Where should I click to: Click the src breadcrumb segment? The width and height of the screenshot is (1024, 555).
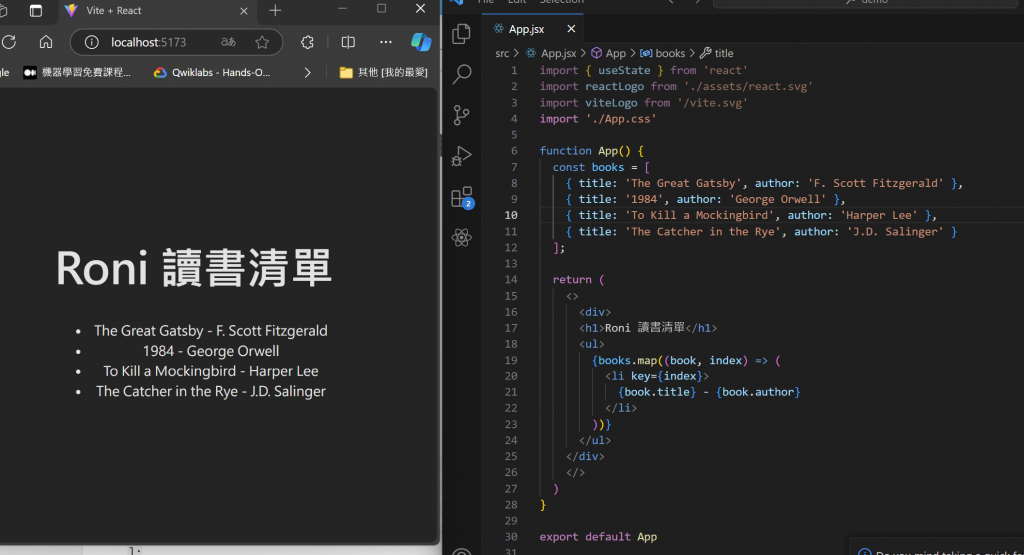click(x=502, y=54)
